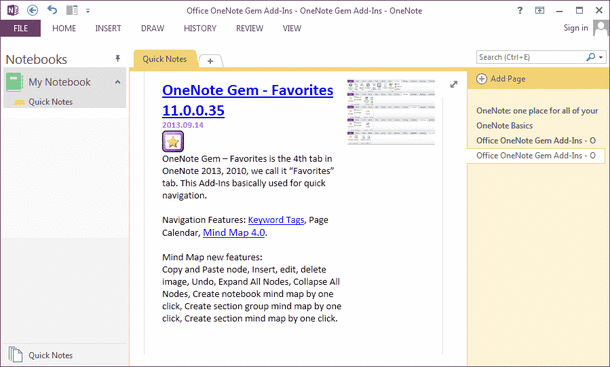The width and height of the screenshot is (610, 367).
Task: Expand page to full view with arrows icon
Action: click(x=454, y=84)
